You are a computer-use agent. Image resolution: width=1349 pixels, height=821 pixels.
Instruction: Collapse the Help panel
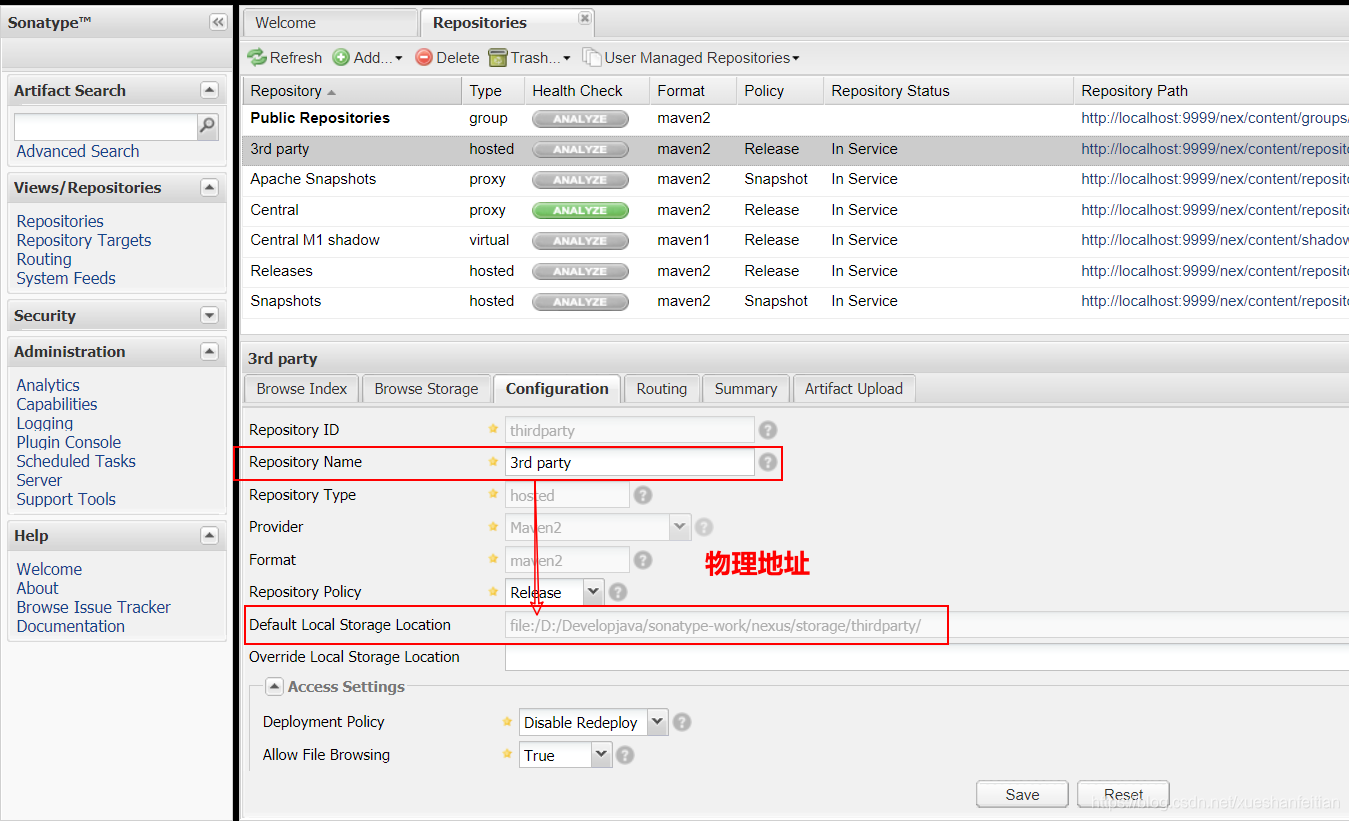click(209, 535)
